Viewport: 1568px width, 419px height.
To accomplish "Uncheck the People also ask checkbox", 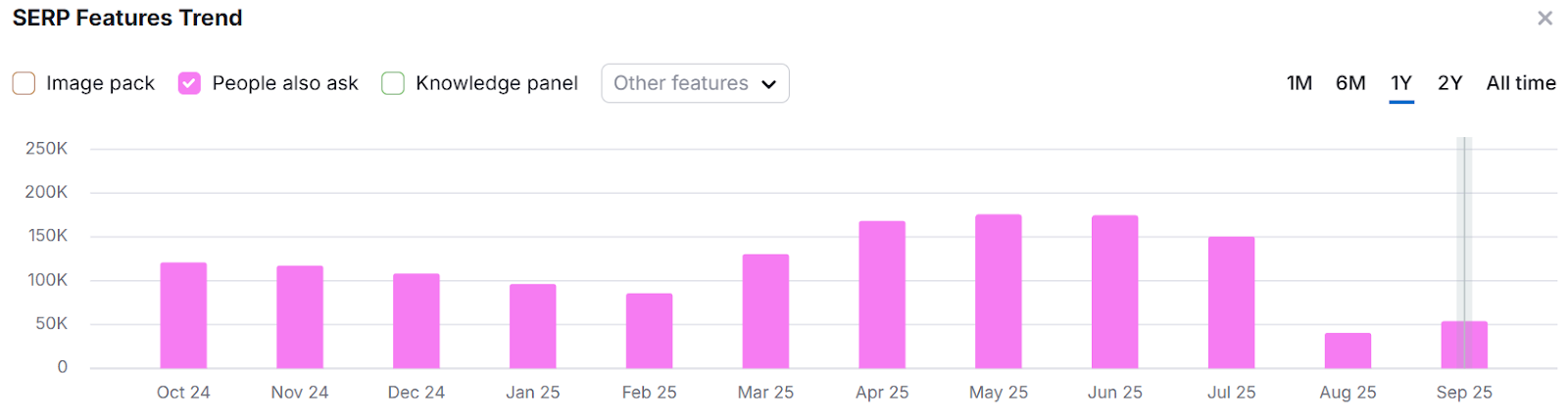I will click(x=189, y=83).
